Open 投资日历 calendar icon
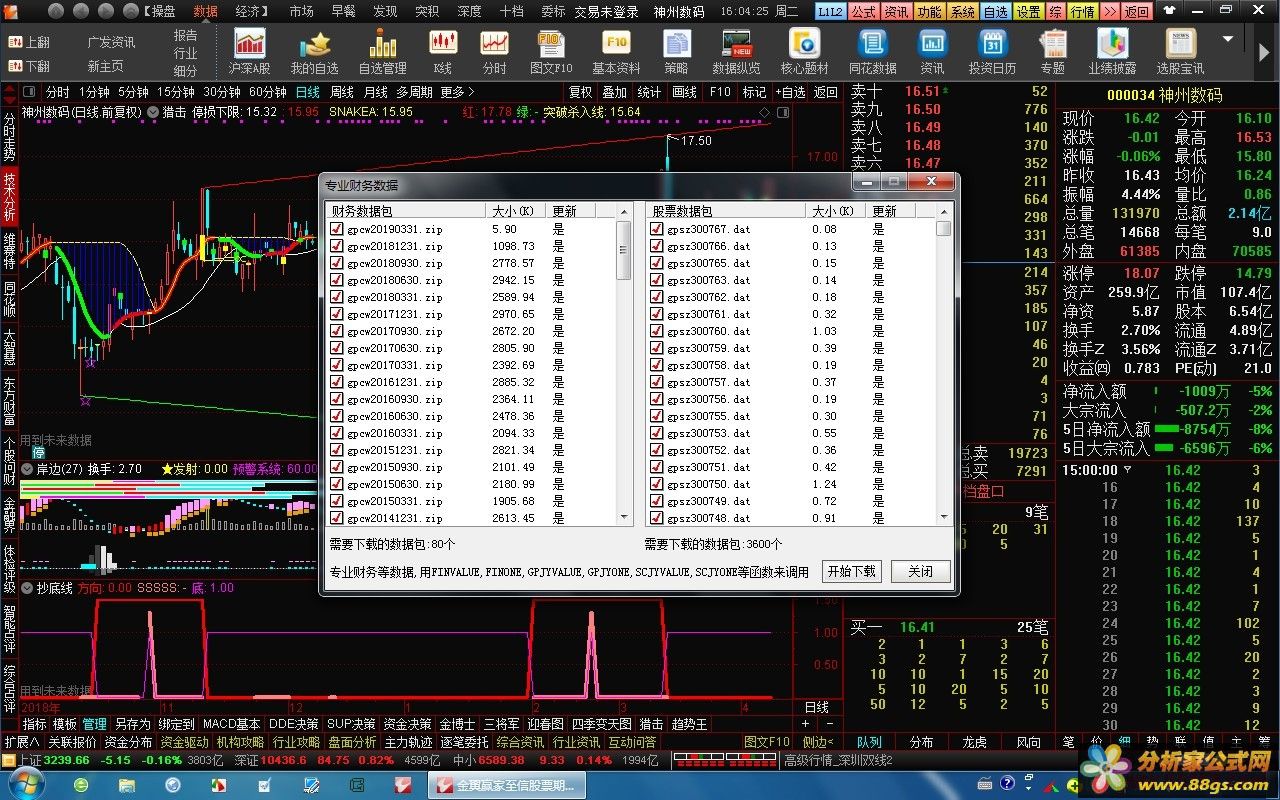 point(992,52)
